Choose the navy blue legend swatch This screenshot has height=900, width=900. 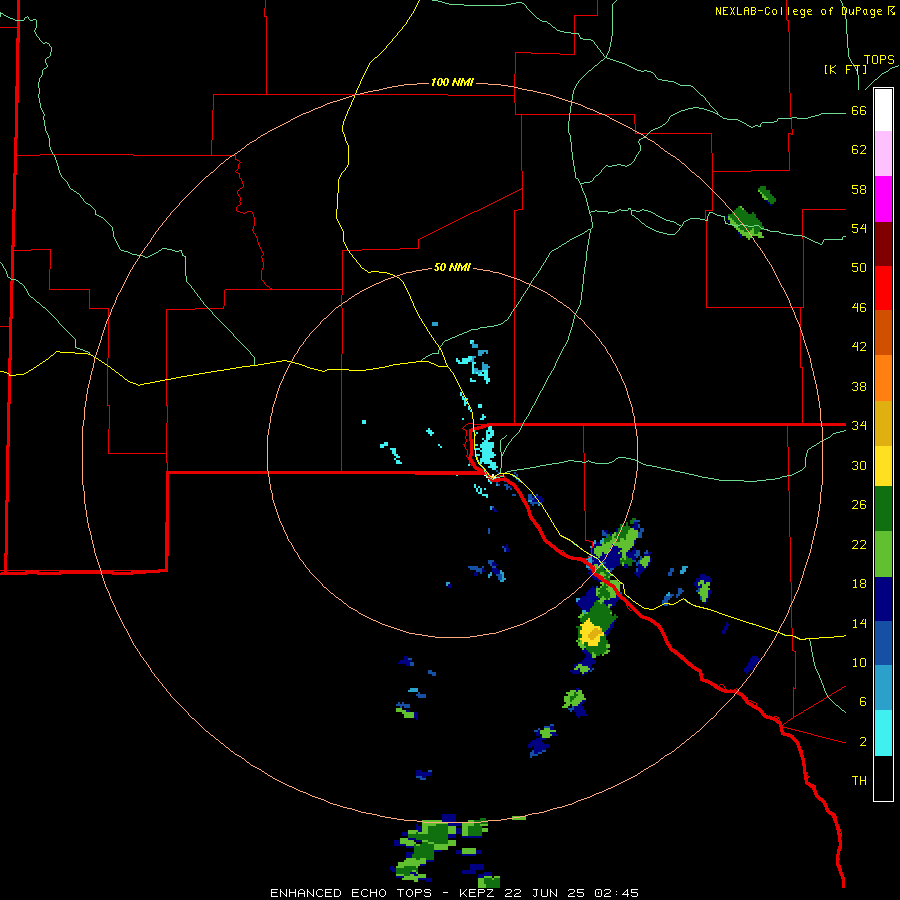coord(883,599)
